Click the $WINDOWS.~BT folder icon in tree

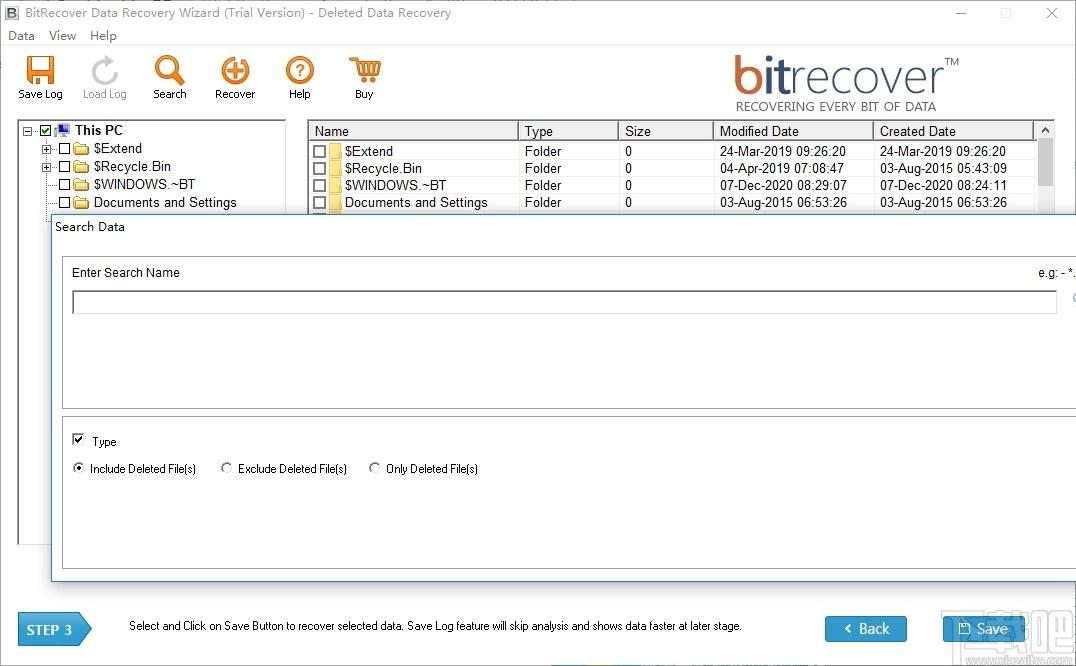(82, 185)
